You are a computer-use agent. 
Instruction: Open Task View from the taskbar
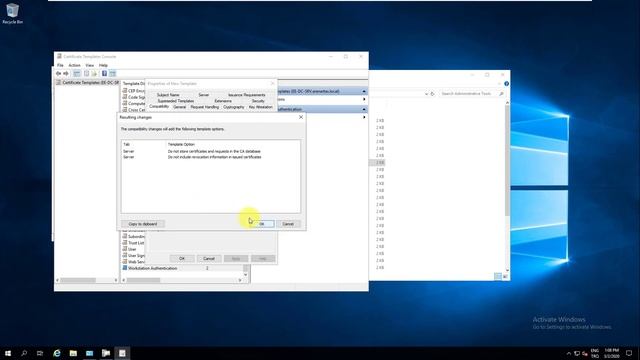click(x=40, y=353)
